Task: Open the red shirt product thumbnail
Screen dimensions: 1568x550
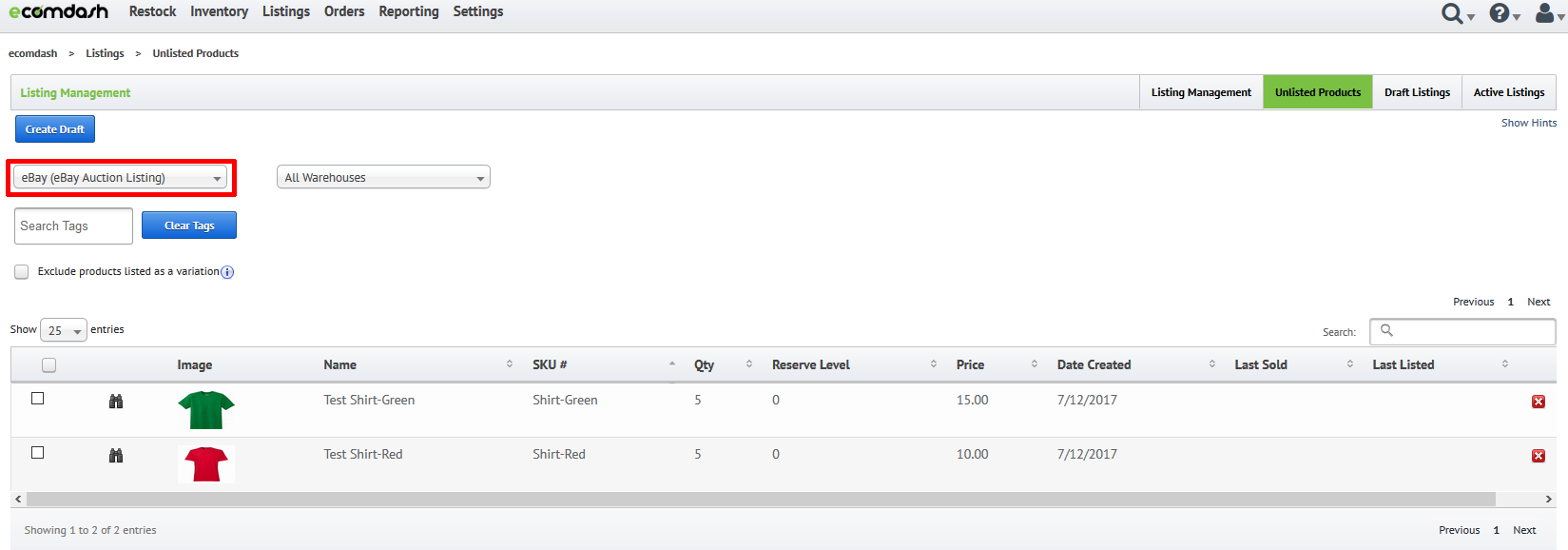Action: (x=206, y=464)
